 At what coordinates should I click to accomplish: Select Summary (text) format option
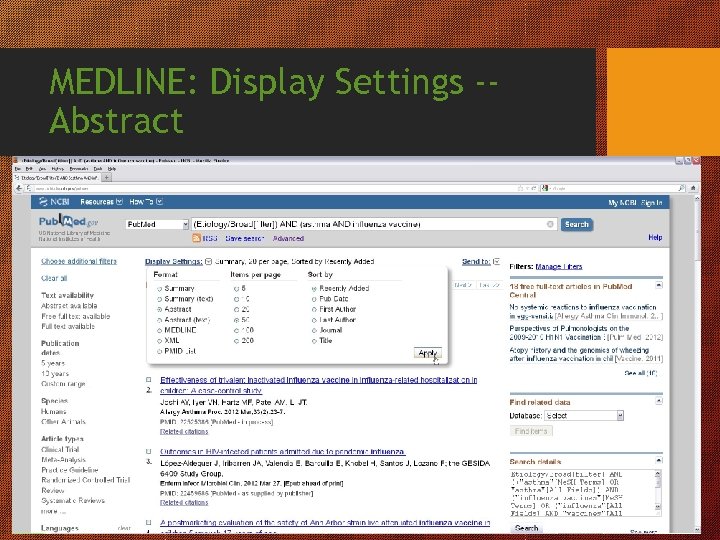point(159,299)
